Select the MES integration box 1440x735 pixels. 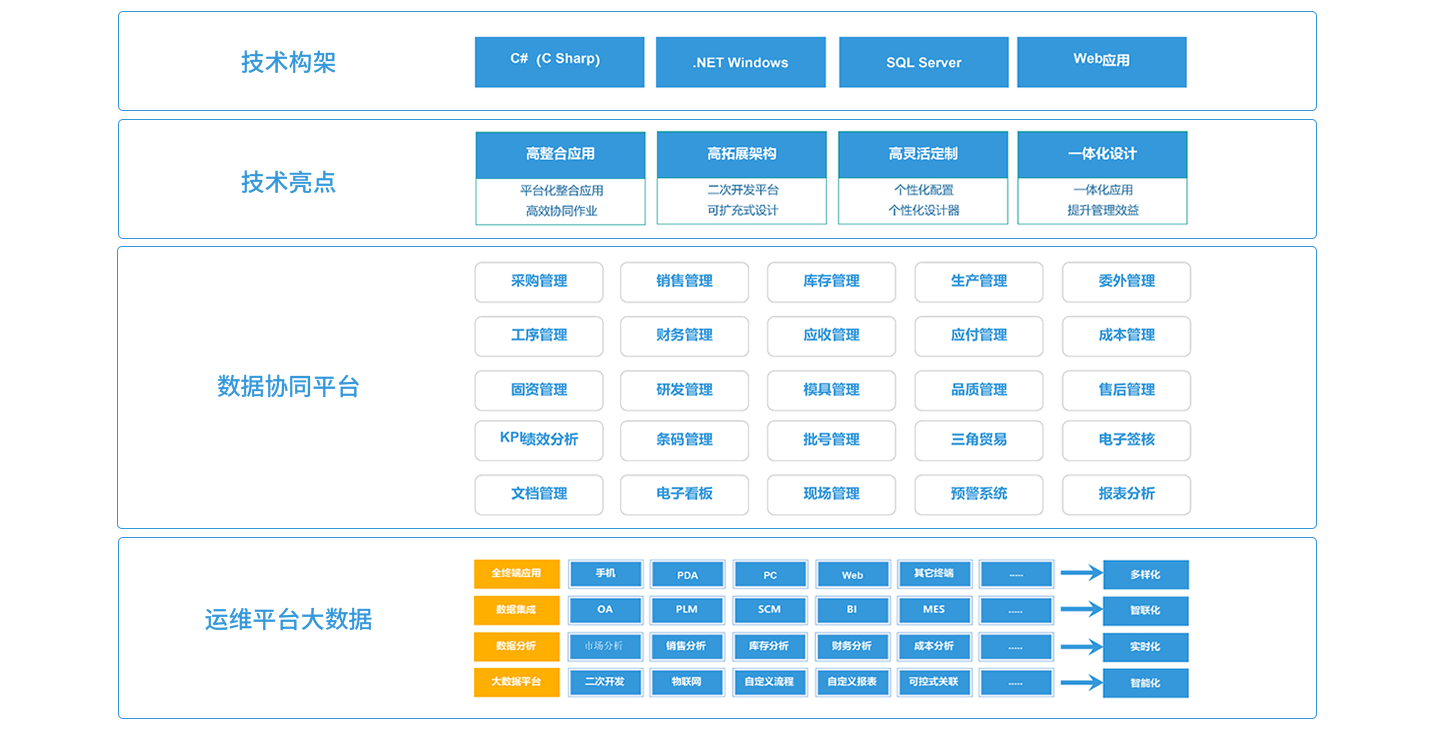(934, 610)
